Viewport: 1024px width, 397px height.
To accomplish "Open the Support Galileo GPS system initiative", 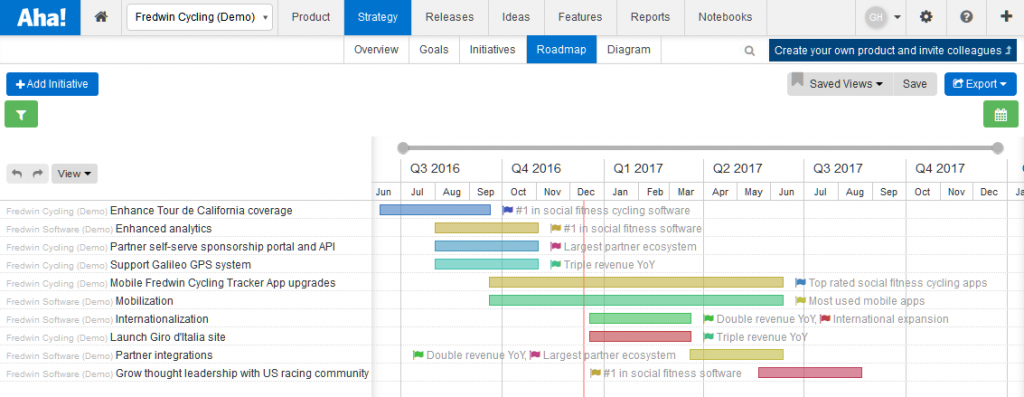I will tap(180, 264).
